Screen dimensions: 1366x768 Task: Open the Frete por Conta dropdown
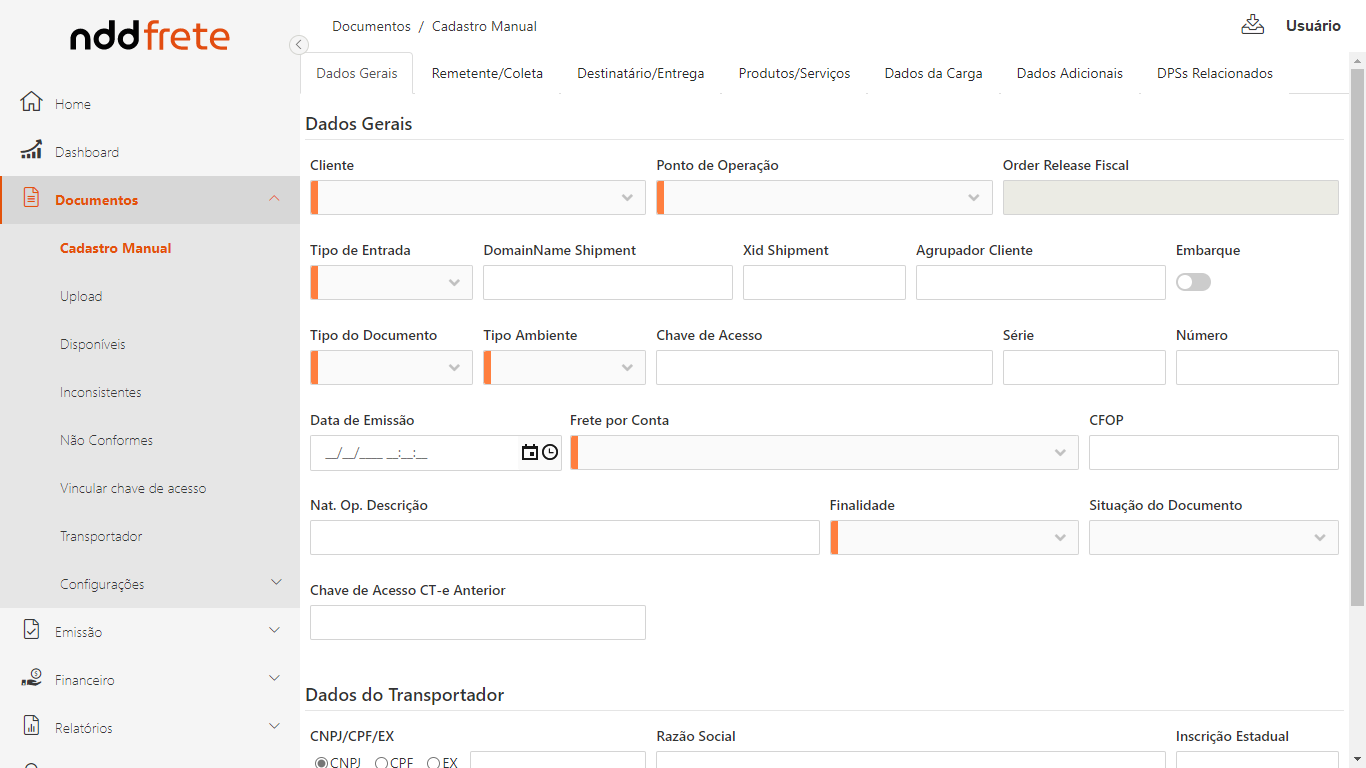tap(824, 453)
